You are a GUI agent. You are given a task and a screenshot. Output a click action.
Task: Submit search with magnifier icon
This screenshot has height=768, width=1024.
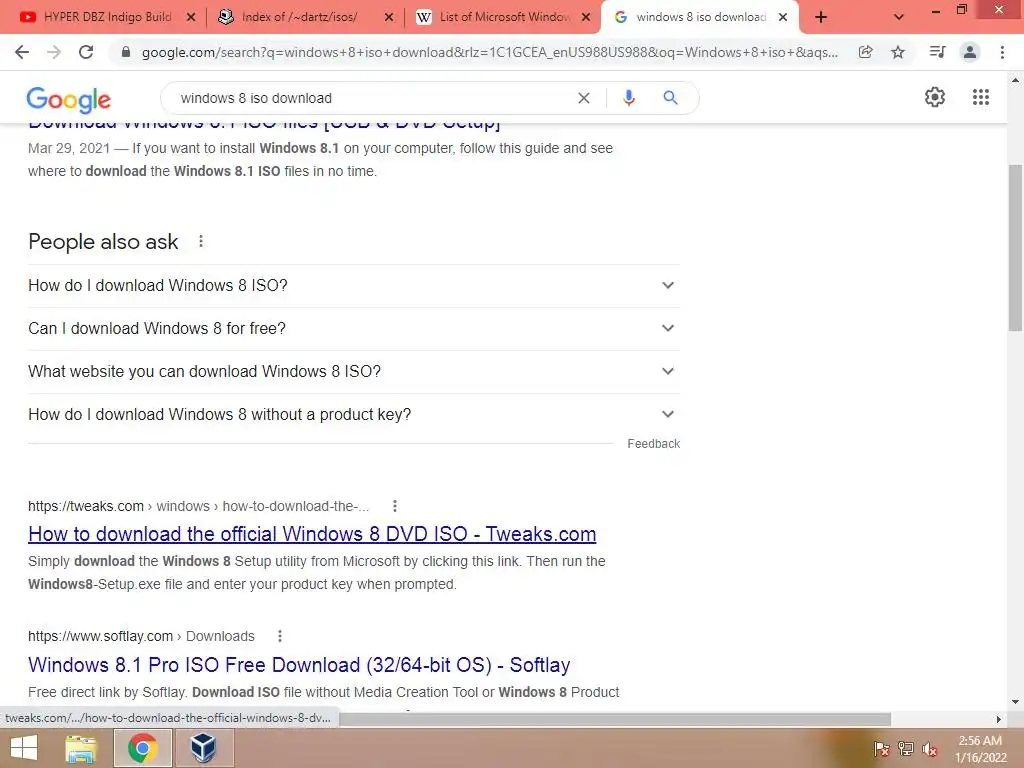point(670,98)
